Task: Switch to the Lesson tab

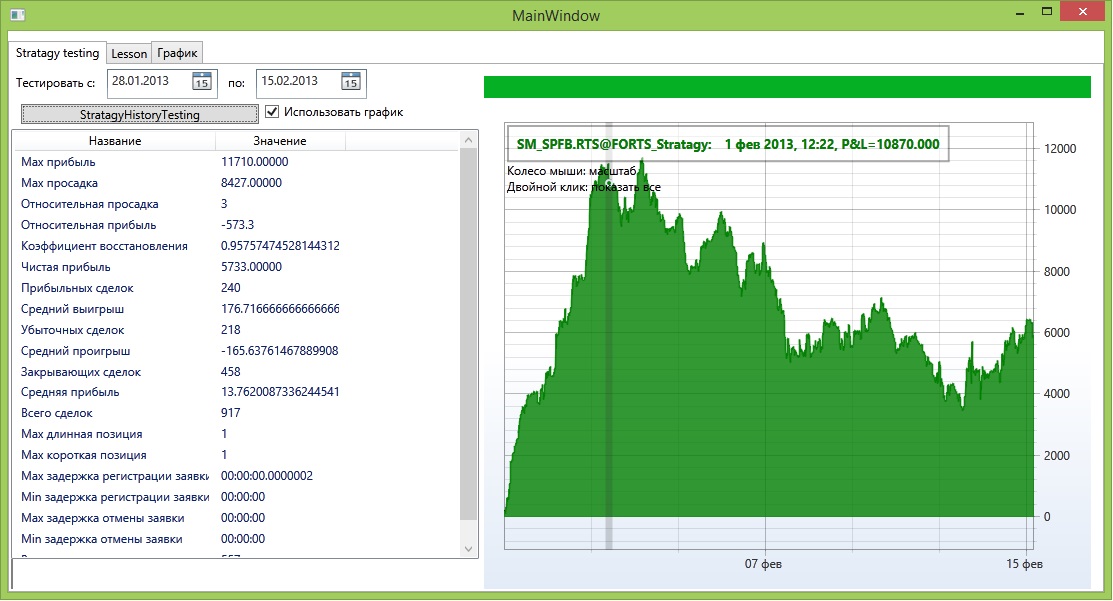Action: [x=129, y=54]
